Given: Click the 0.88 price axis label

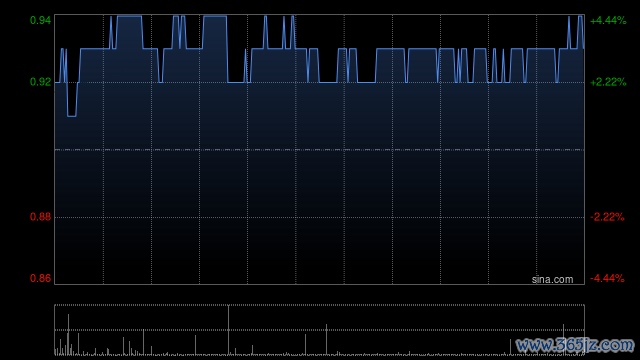Looking at the screenshot, I should pyautogui.click(x=40, y=217).
